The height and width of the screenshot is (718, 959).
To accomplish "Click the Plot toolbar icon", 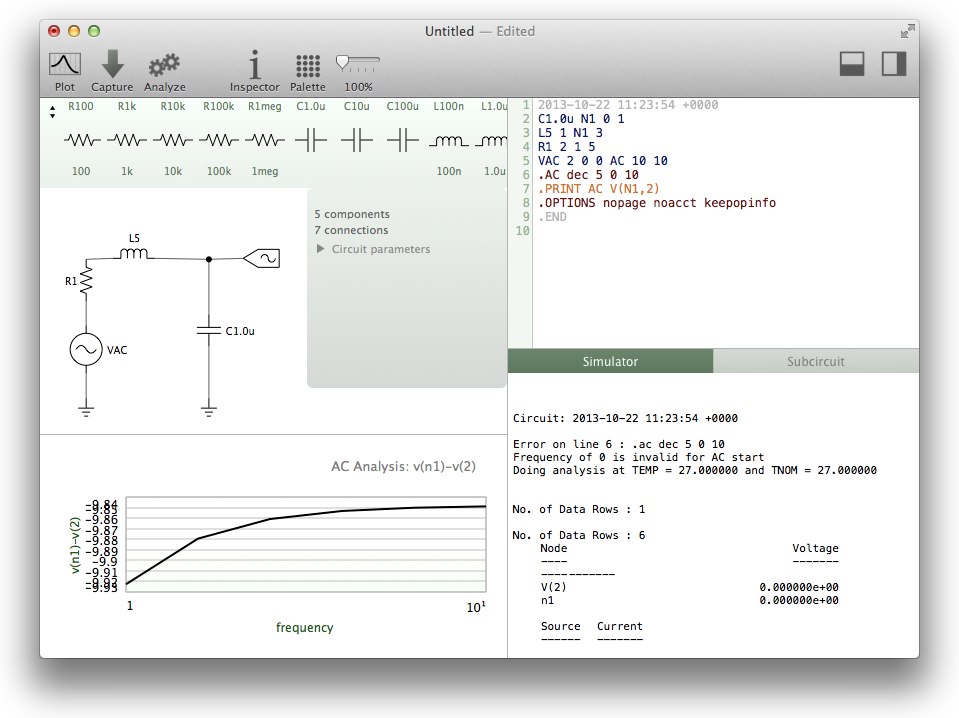I will tap(65, 66).
